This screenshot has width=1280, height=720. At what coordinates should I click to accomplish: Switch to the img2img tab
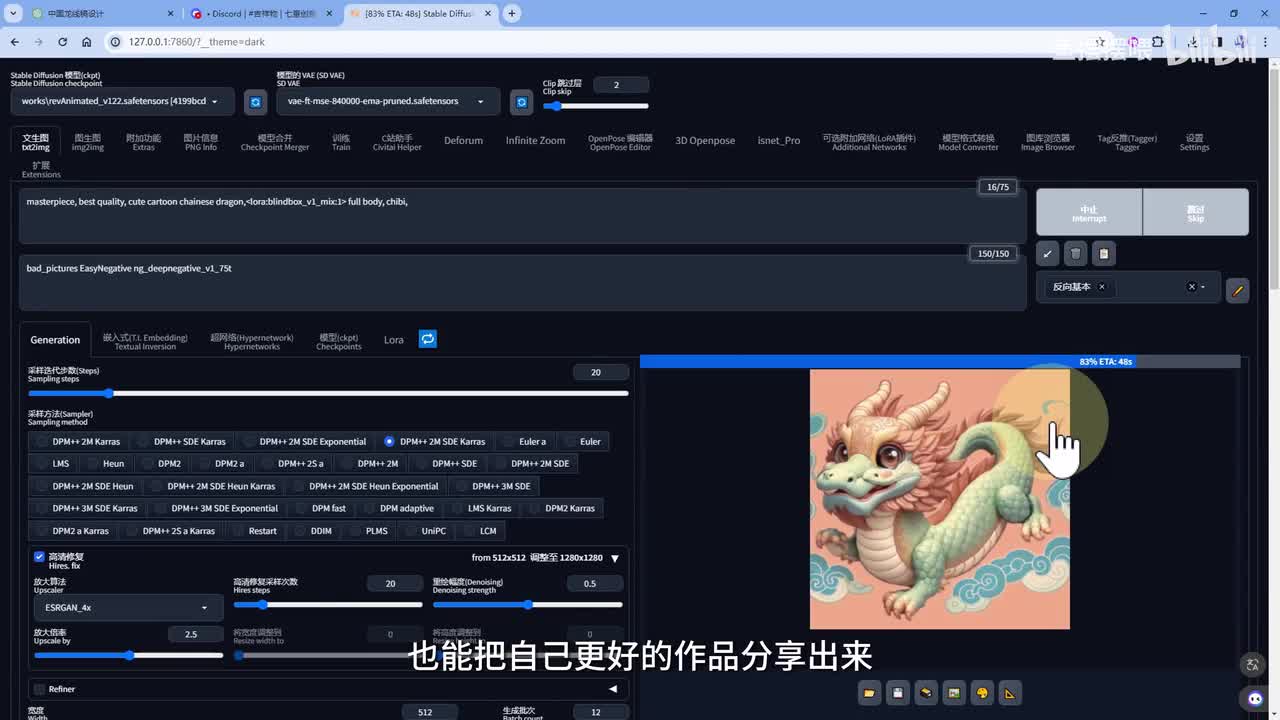pyautogui.click(x=87, y=142)
